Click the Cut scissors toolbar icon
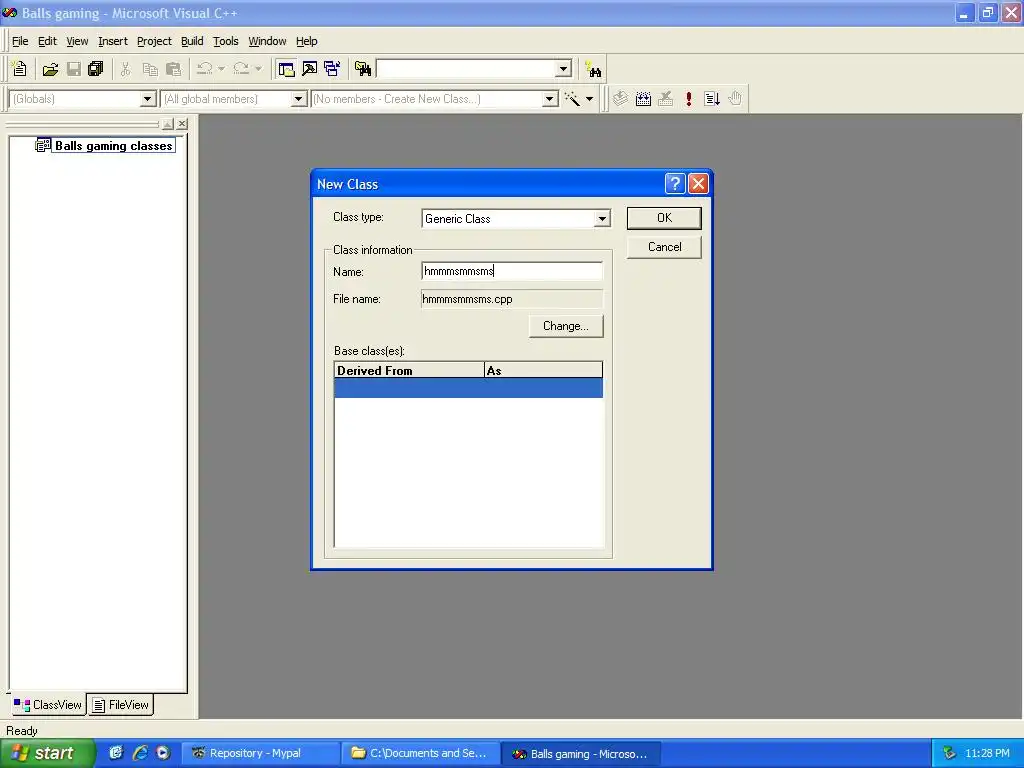Screen dimensions: 1024x768 coord(125,69)
